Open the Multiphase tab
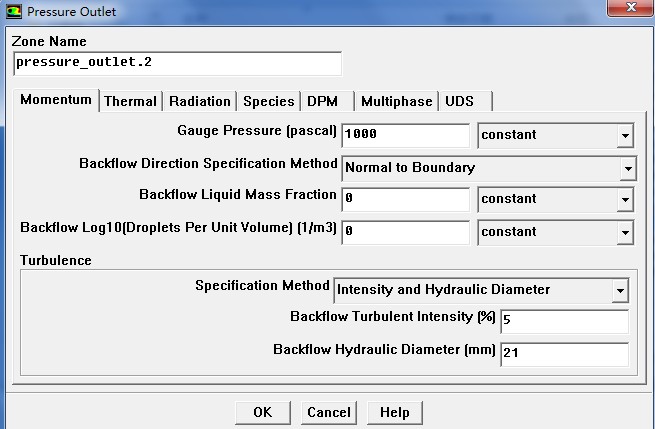 396,101
